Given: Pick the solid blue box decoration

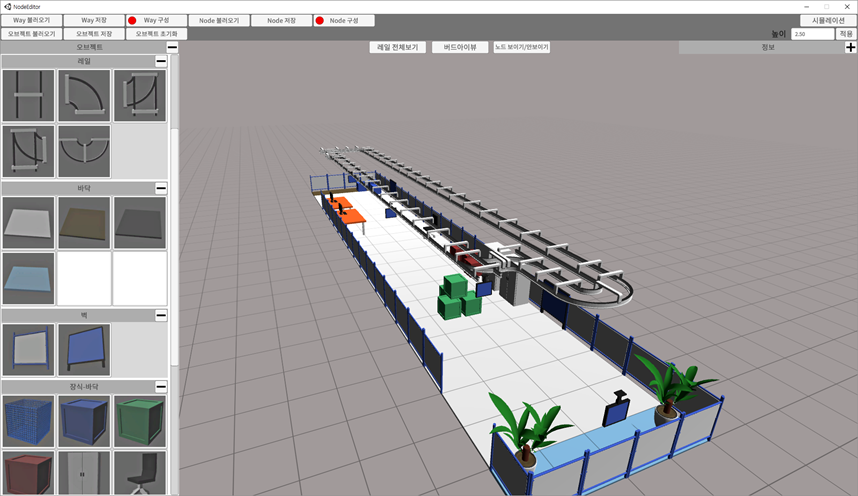Looking at the screenshot, I should 84,422.
